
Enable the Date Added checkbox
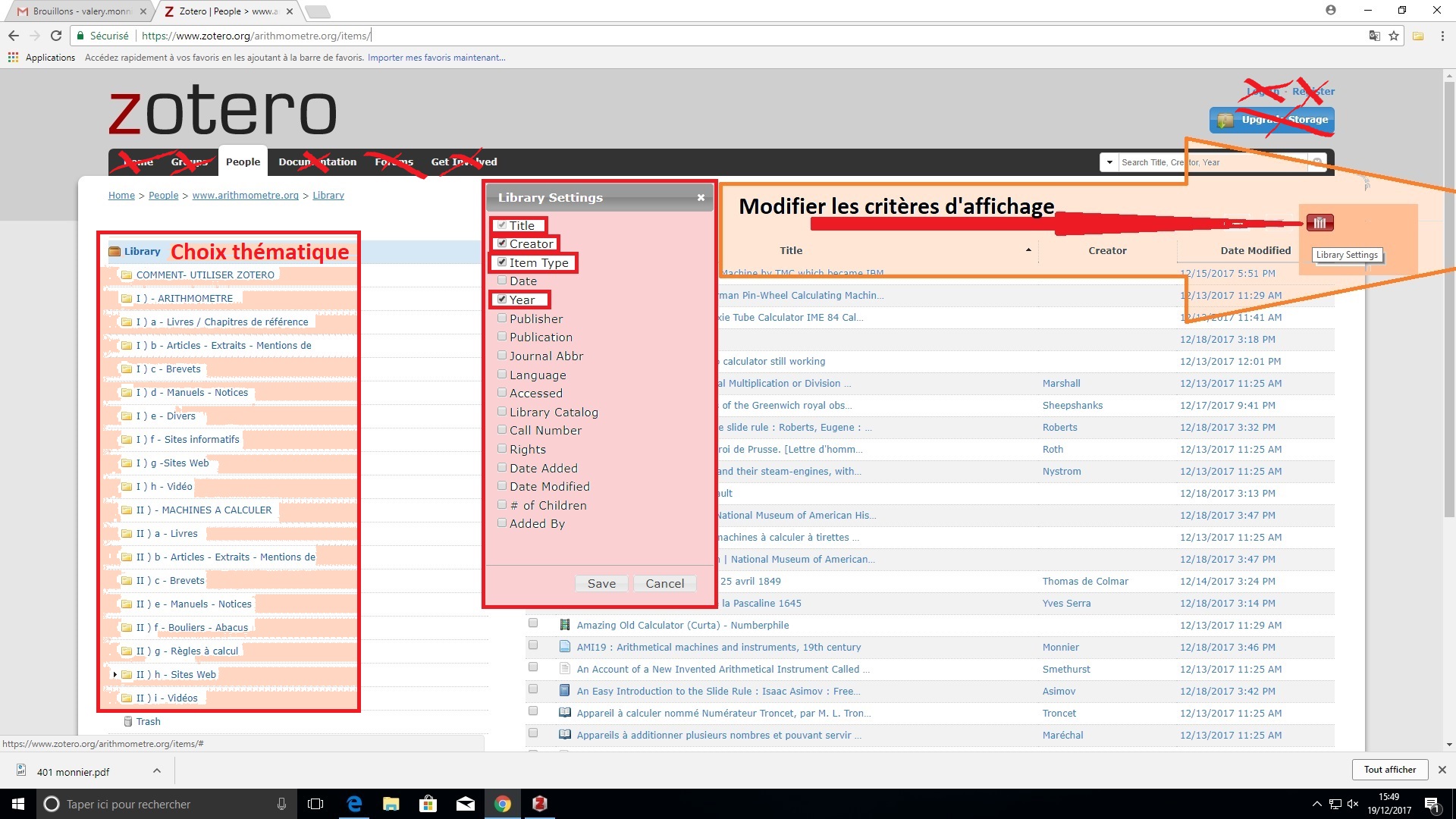[x=502, y=468]
